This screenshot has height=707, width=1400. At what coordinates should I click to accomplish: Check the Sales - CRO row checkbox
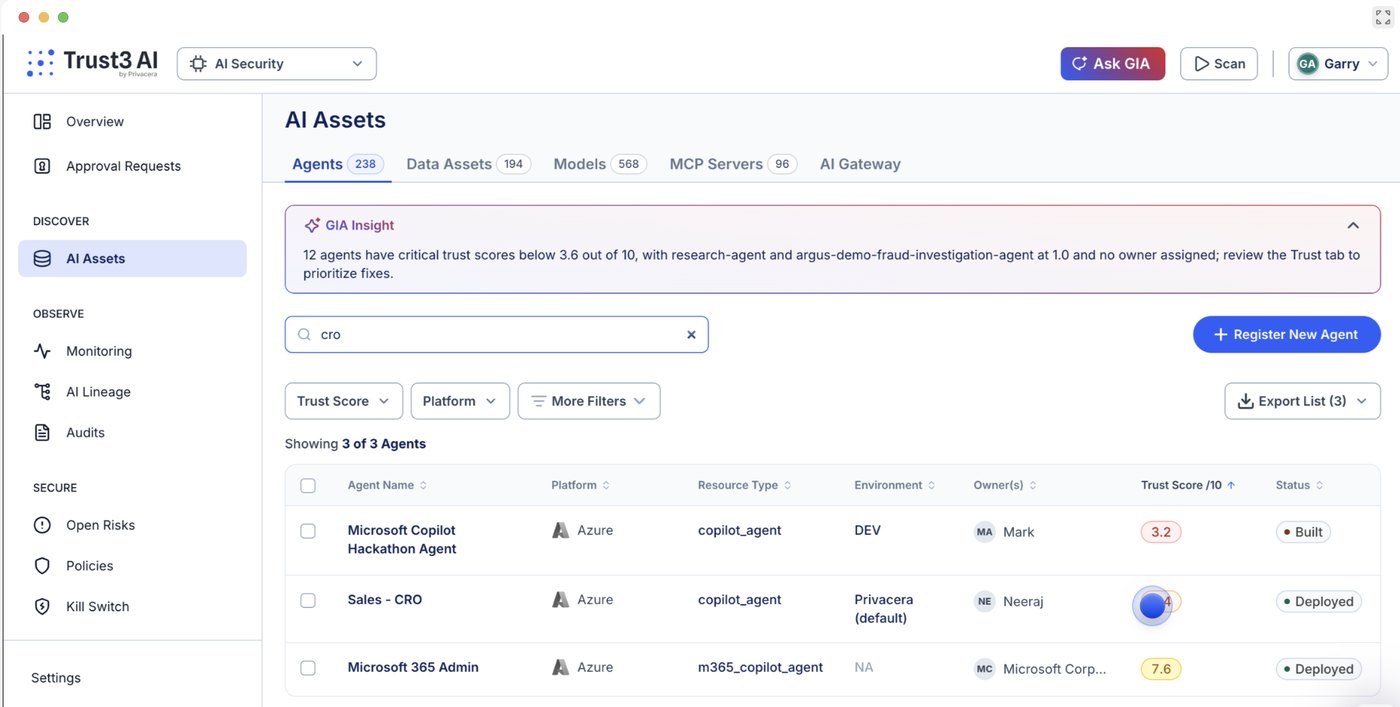pos(308,601)
